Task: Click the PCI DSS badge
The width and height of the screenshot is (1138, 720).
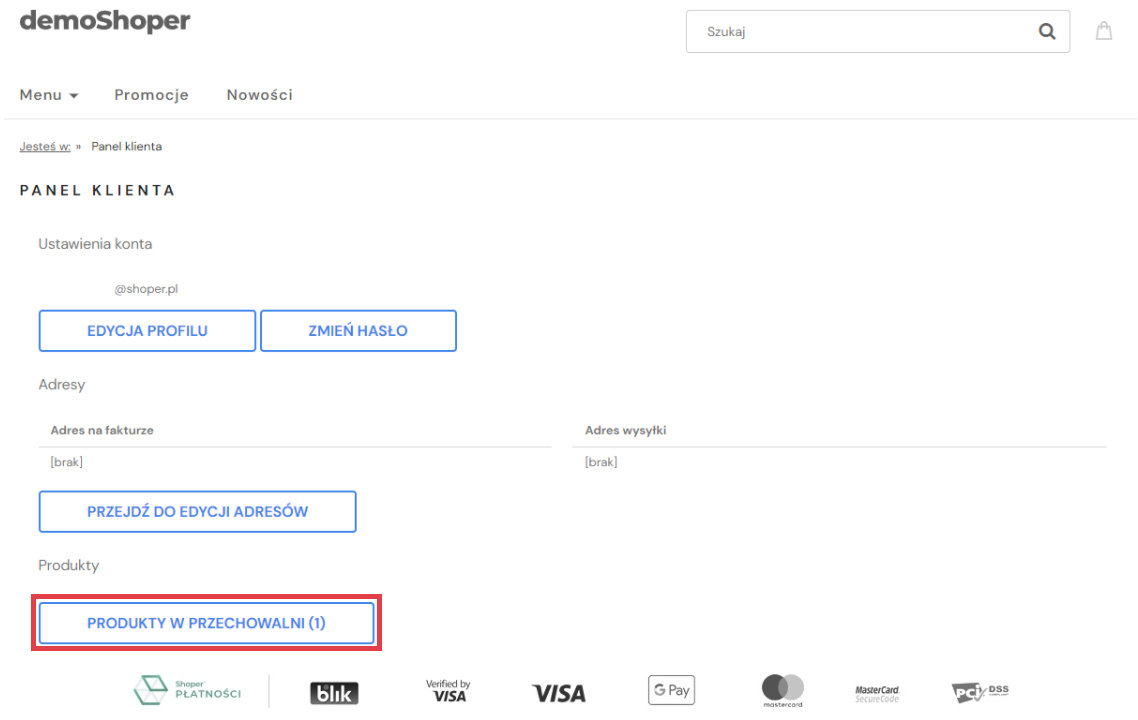Action: tap(980, 692)
